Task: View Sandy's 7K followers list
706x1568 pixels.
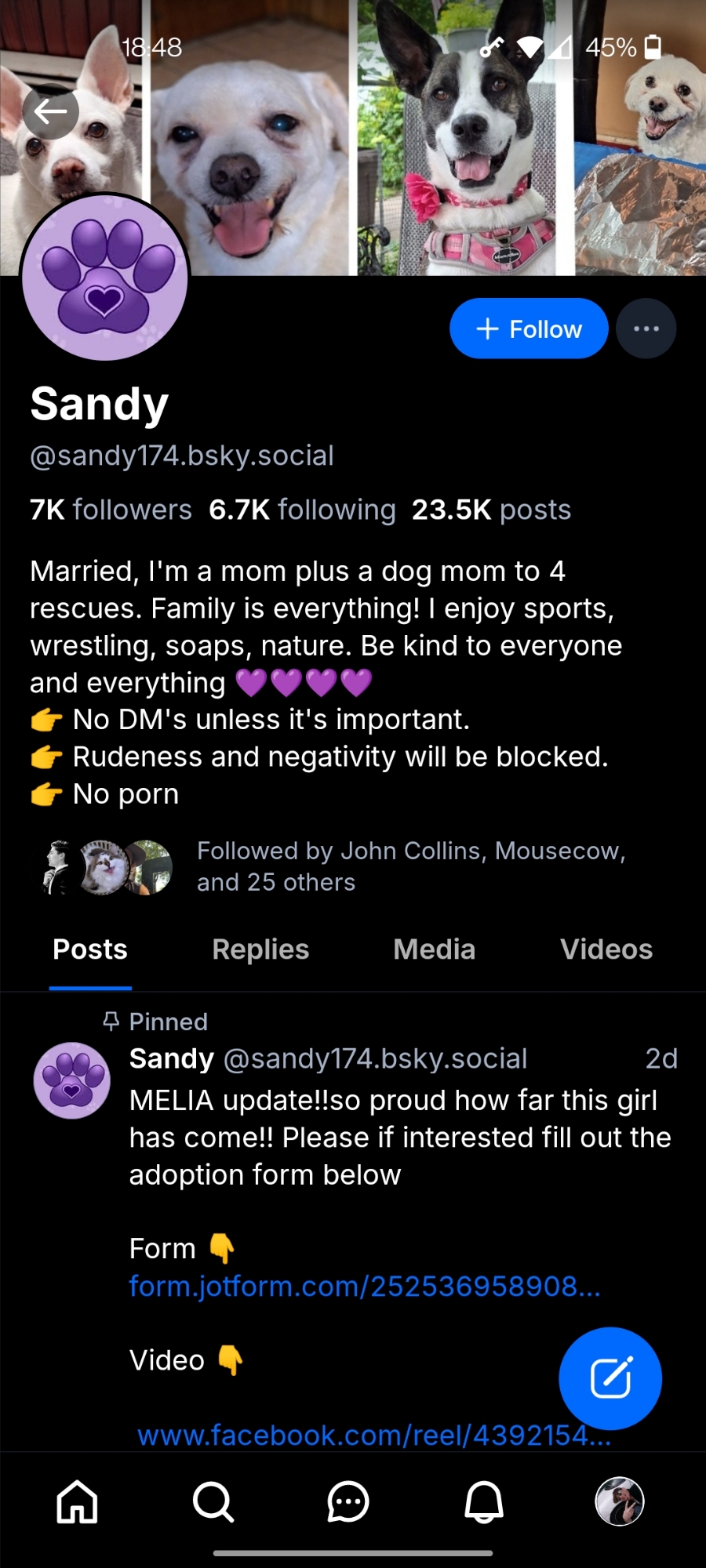Action: (111, 510)
